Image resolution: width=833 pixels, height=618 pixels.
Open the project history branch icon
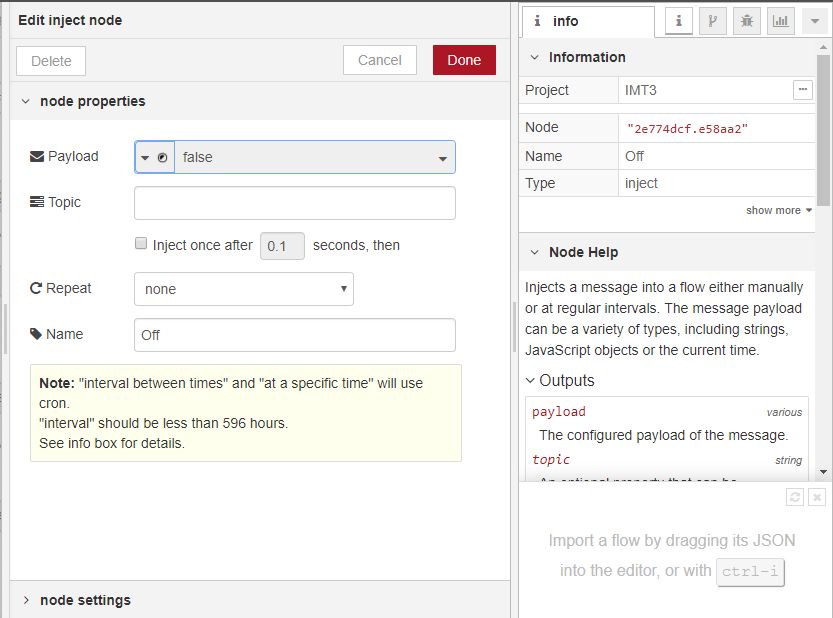tap(712, 21)
